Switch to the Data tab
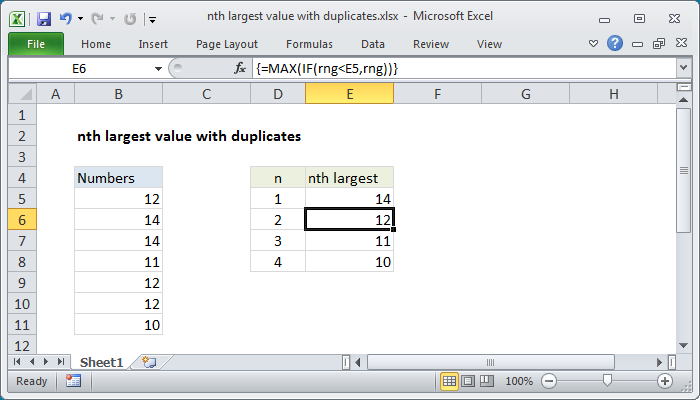The height and width of the screenshot is (400, 700). pos(373,44)
